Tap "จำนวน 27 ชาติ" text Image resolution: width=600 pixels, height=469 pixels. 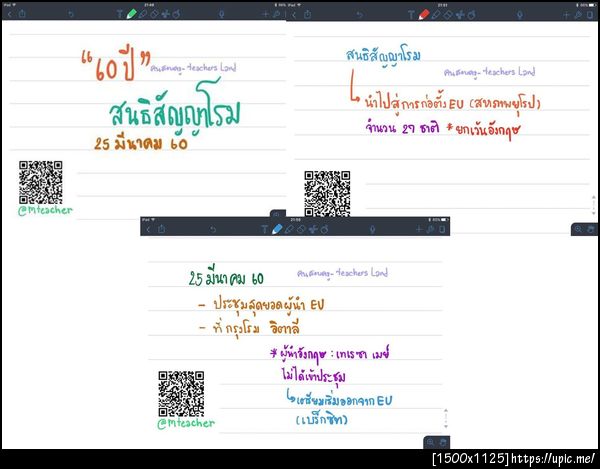point(403,128)
